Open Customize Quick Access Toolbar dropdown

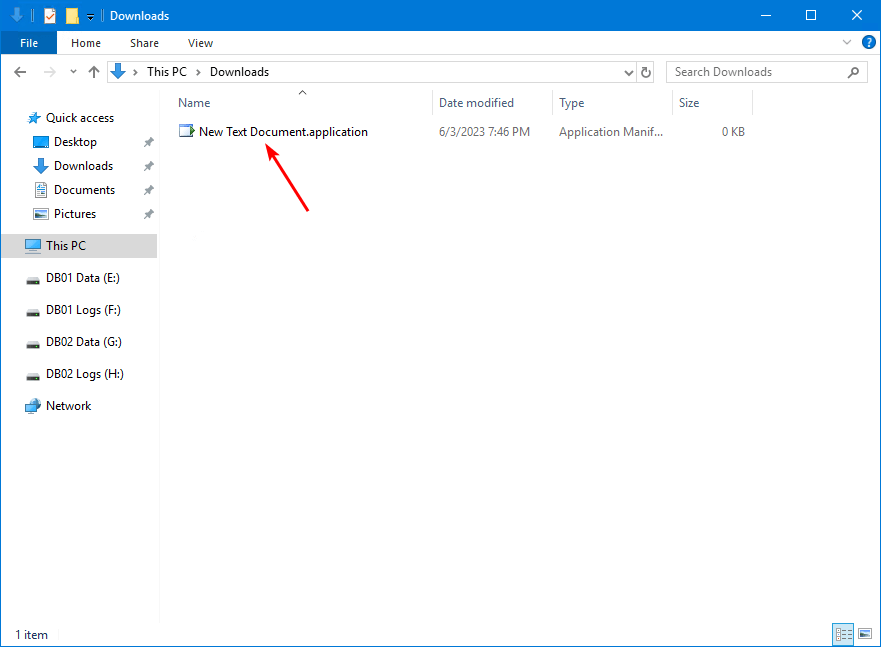(x=90, y=17)
